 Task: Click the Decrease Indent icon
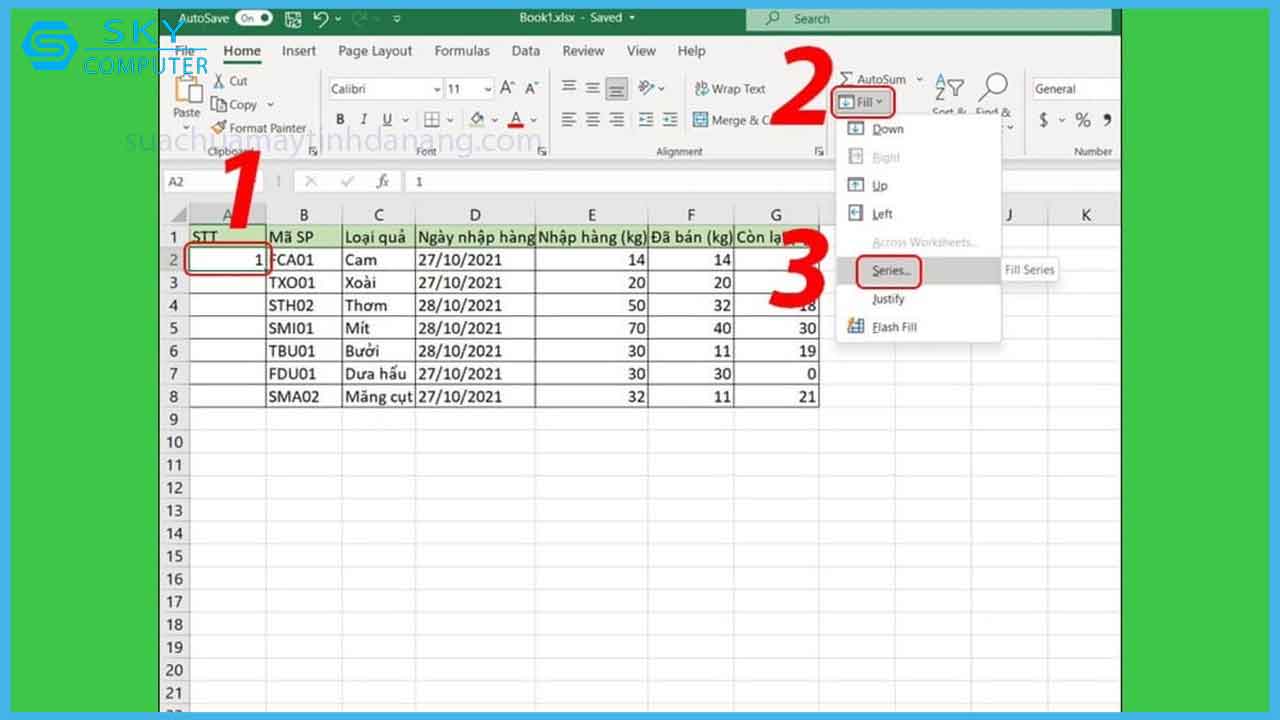(646, 120)
